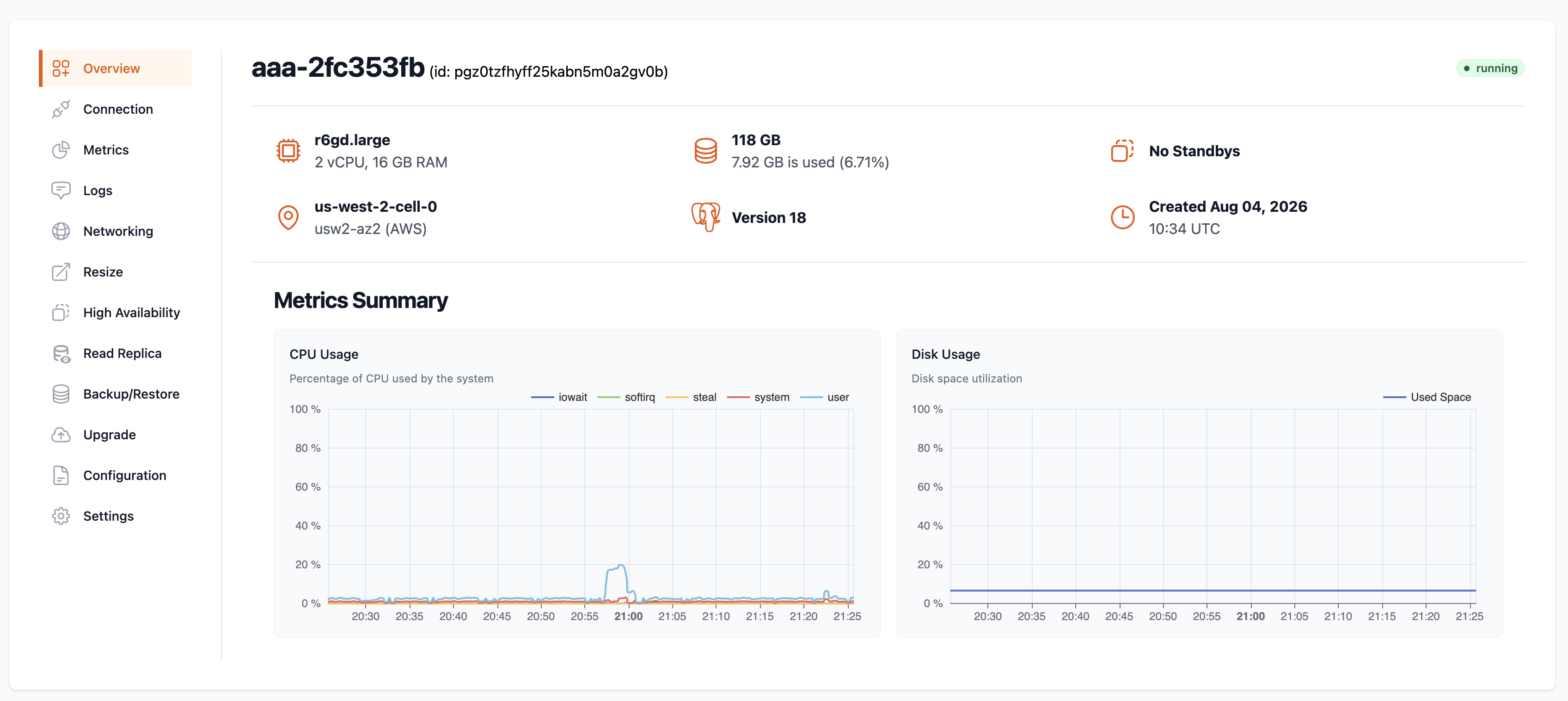
Task: Click the clock icon beside Created date
Action: tap(1122, 217)
